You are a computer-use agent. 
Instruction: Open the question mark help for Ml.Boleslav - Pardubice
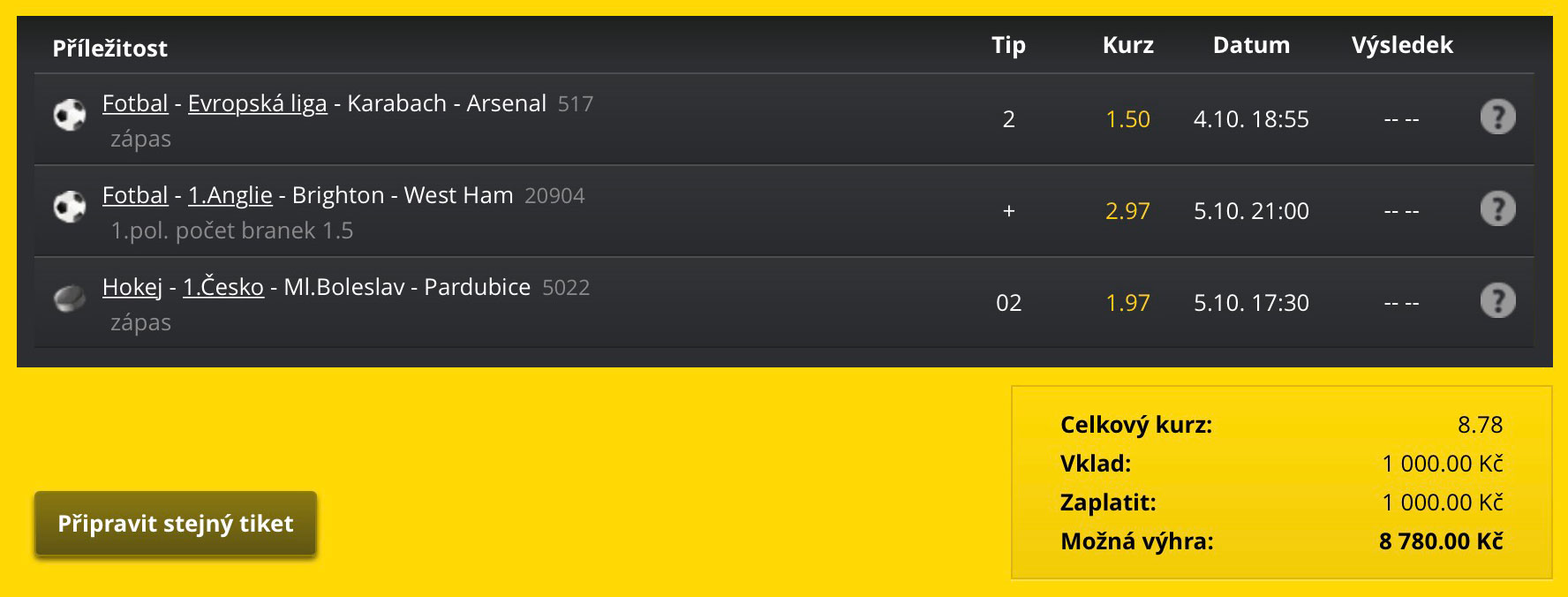(1497, 300)
